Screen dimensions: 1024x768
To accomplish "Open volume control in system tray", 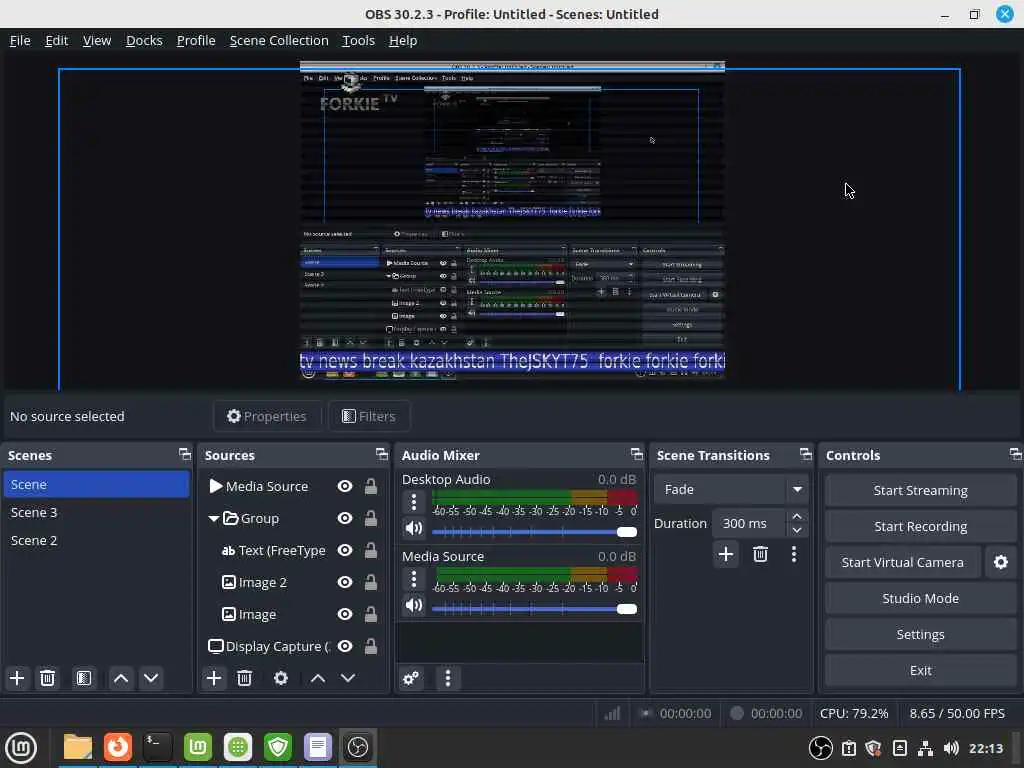I will pos(952,748).
